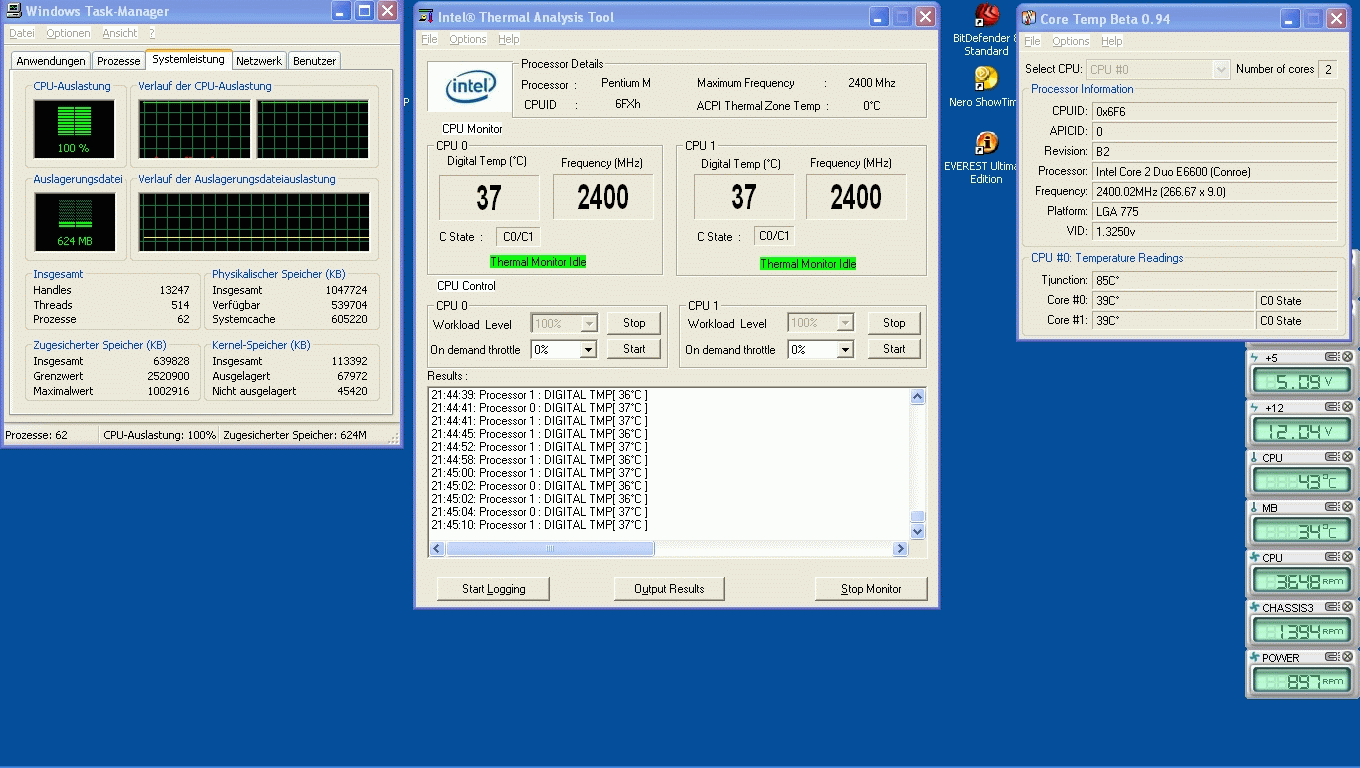
Task: Select the EVEREST Ultimate Edition desktop icon
Action: coord(986,158)
